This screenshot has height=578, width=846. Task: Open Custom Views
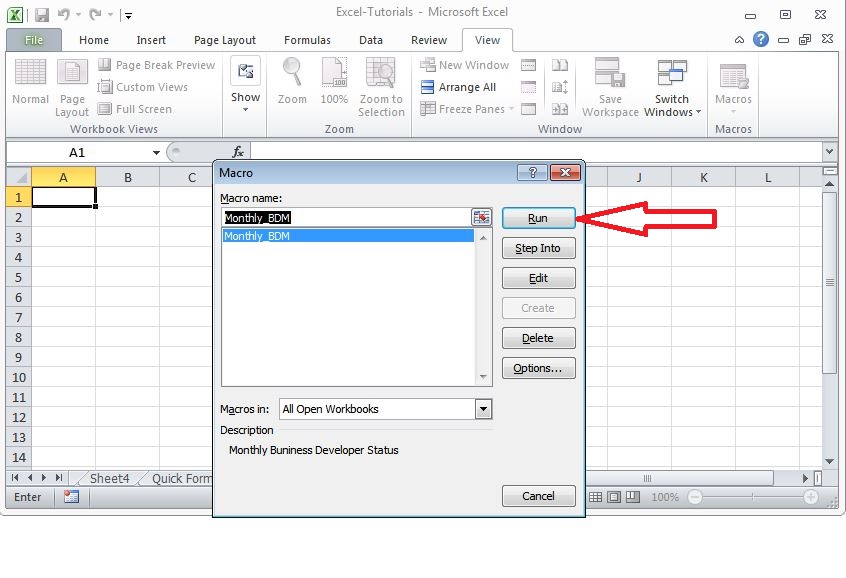click(x=143, y=87)
